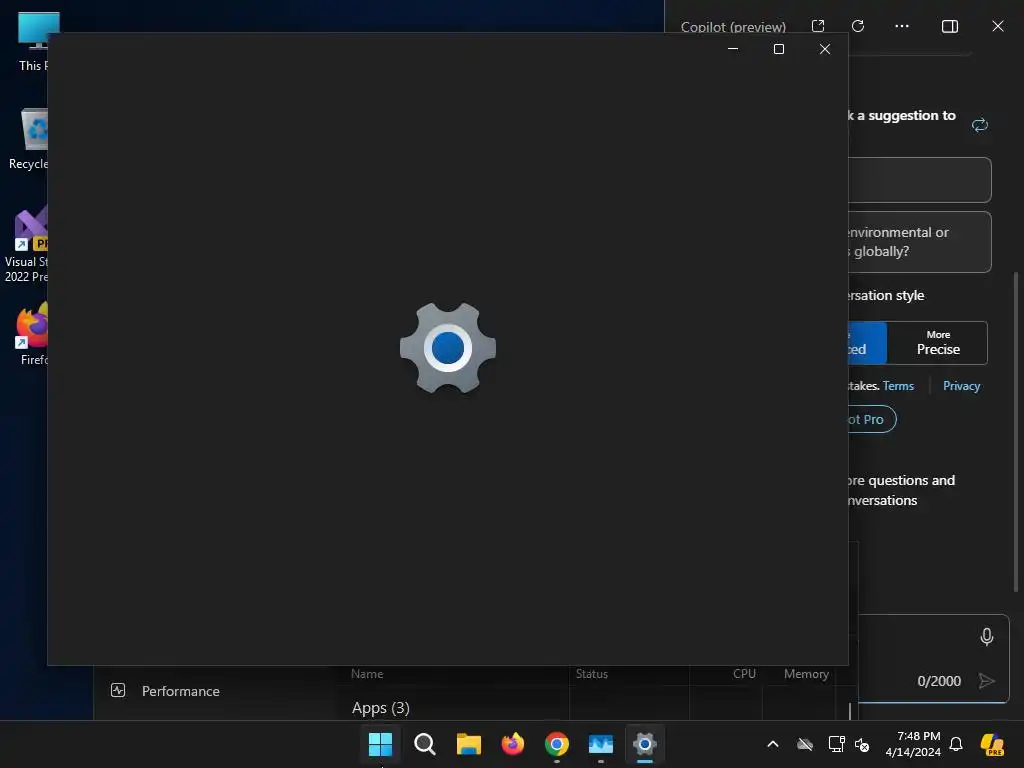Start voice input with the microphone icon
Viewport: 1024px width, 768px height.
[x=987, y=637]
